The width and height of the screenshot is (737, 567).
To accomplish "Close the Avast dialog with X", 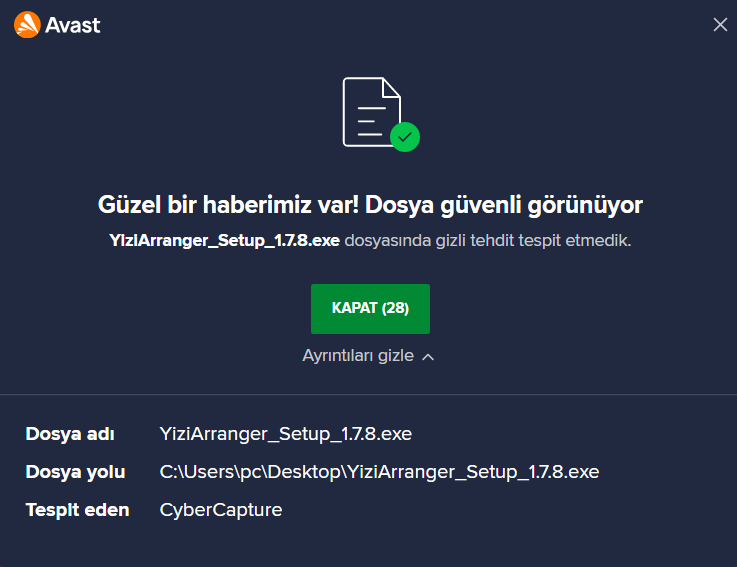I will coord(720,24).
